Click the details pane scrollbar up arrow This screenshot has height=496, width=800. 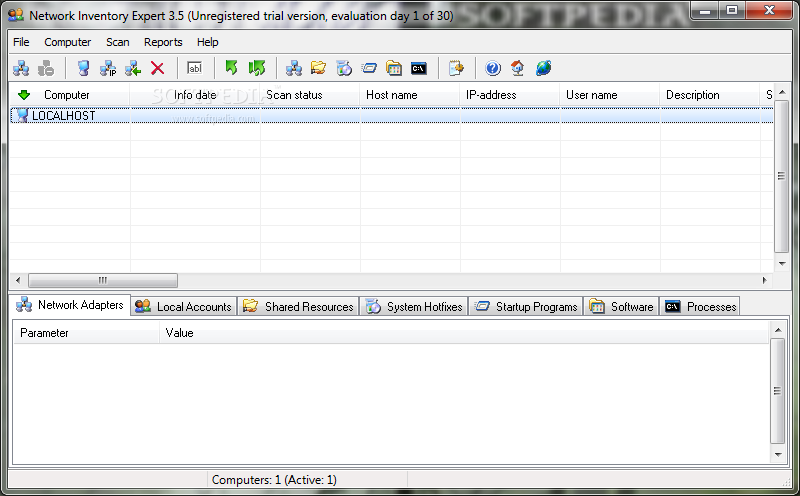[x=778, y=330]
